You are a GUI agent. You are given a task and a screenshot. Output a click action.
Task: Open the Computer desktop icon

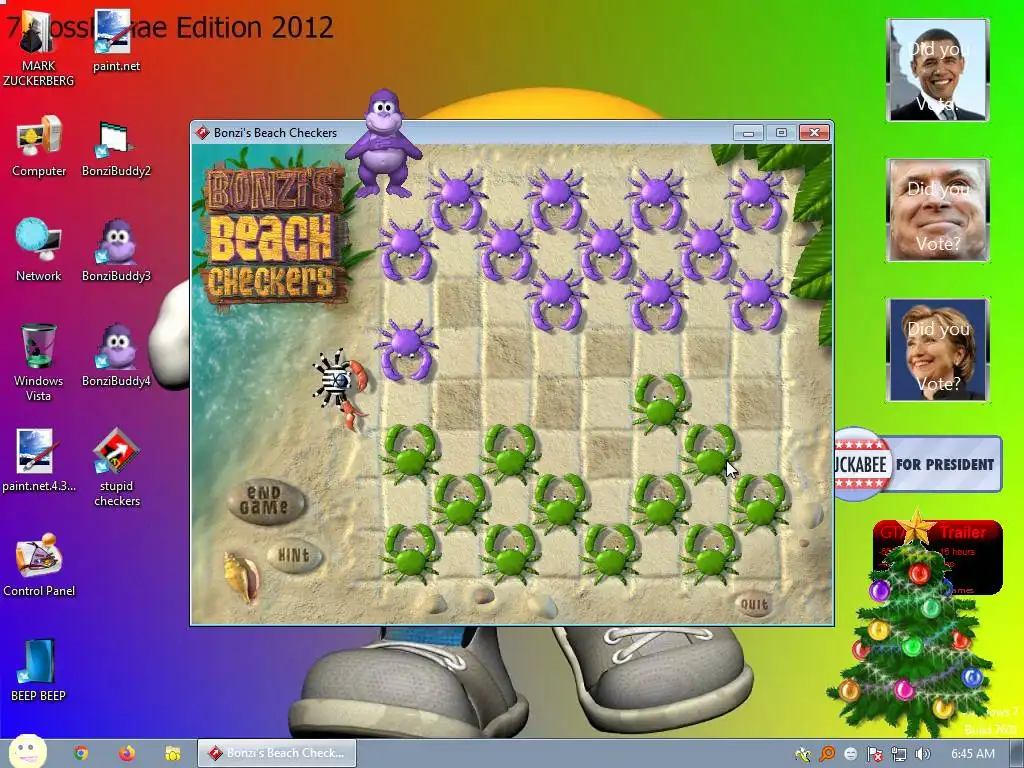39,146
